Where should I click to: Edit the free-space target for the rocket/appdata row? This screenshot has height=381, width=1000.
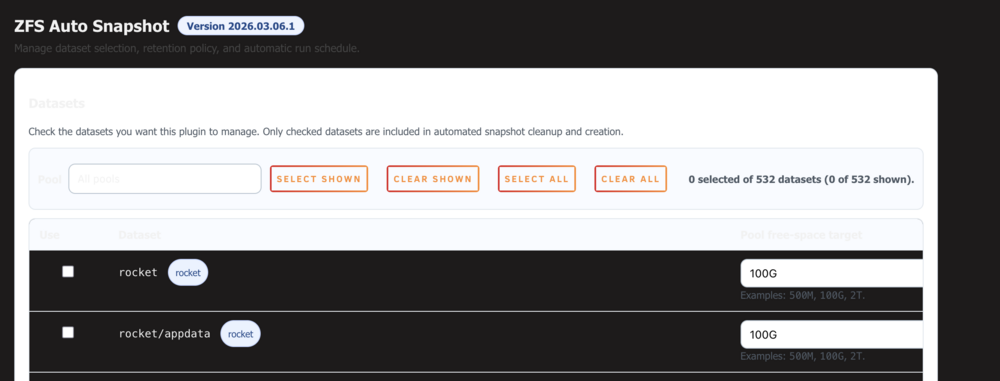tap(832, 334)
